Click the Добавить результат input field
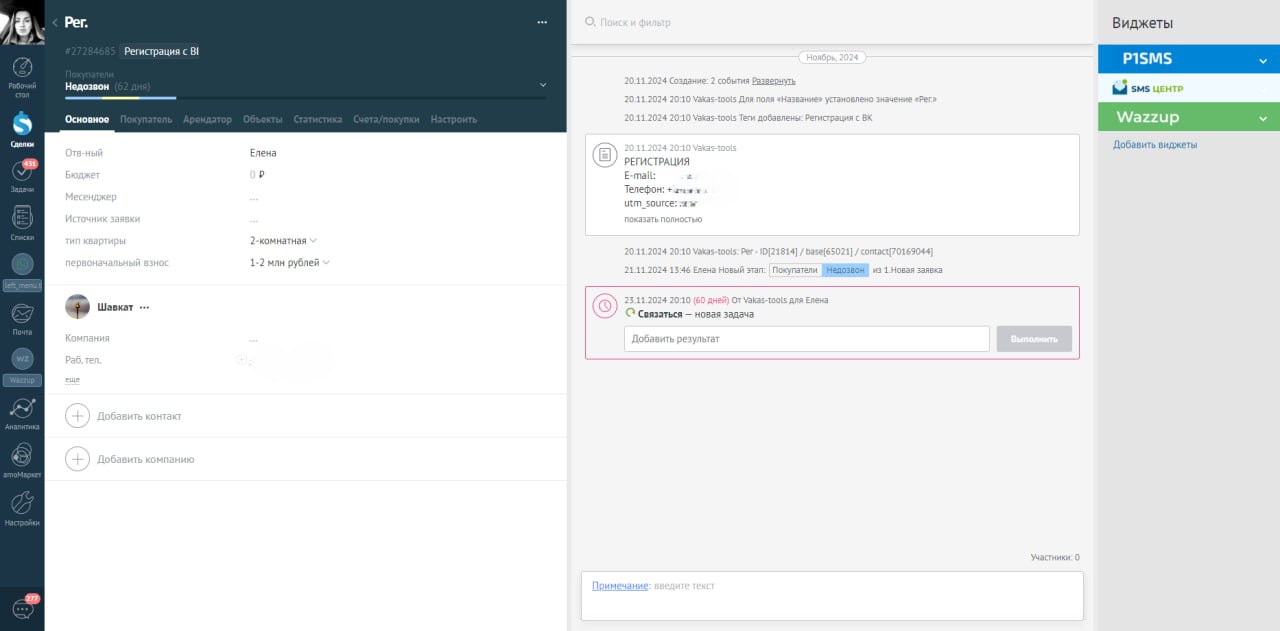 [x=806, y=339]
